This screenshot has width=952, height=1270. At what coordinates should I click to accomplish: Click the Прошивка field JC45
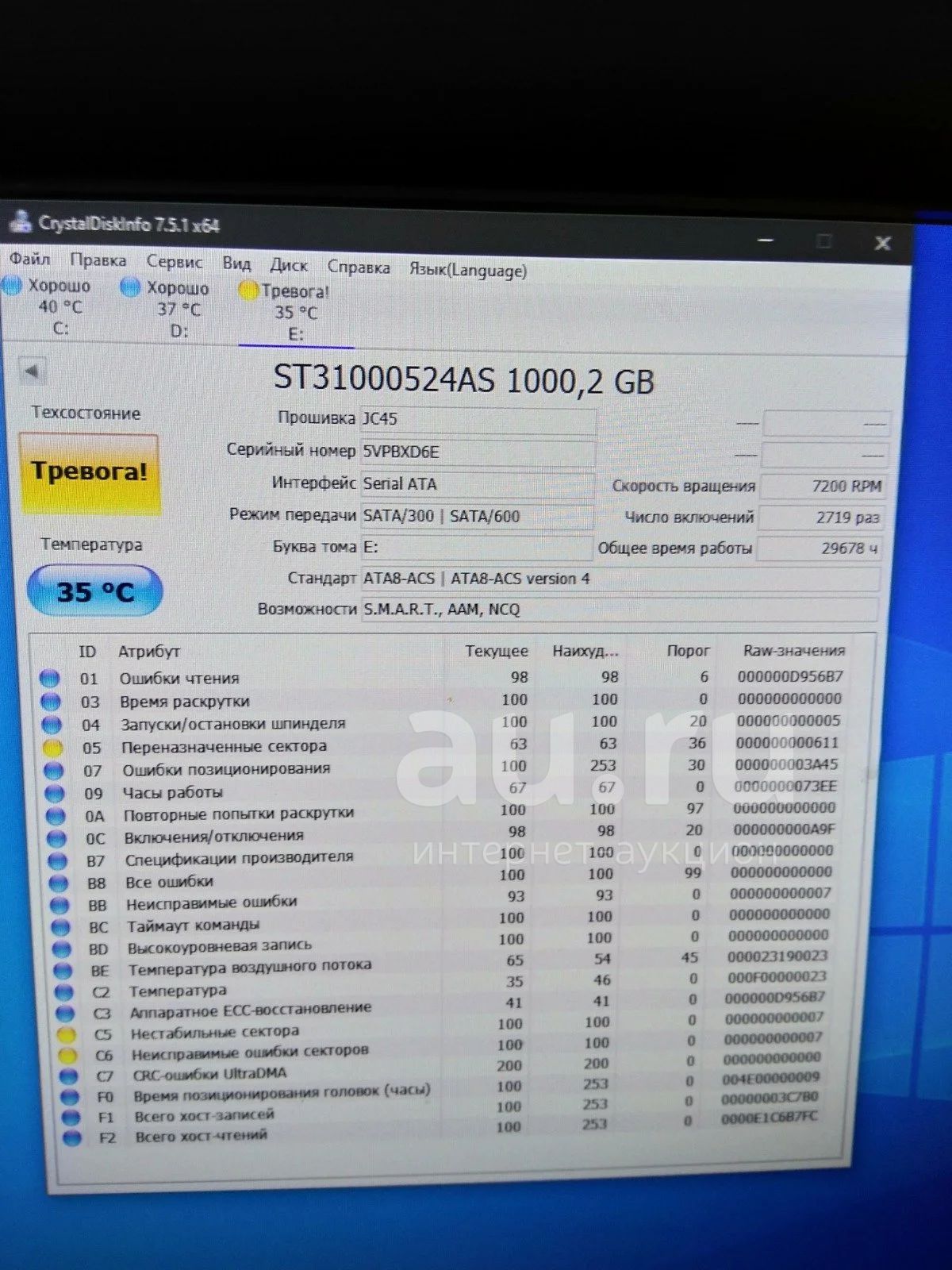(478, 419)
